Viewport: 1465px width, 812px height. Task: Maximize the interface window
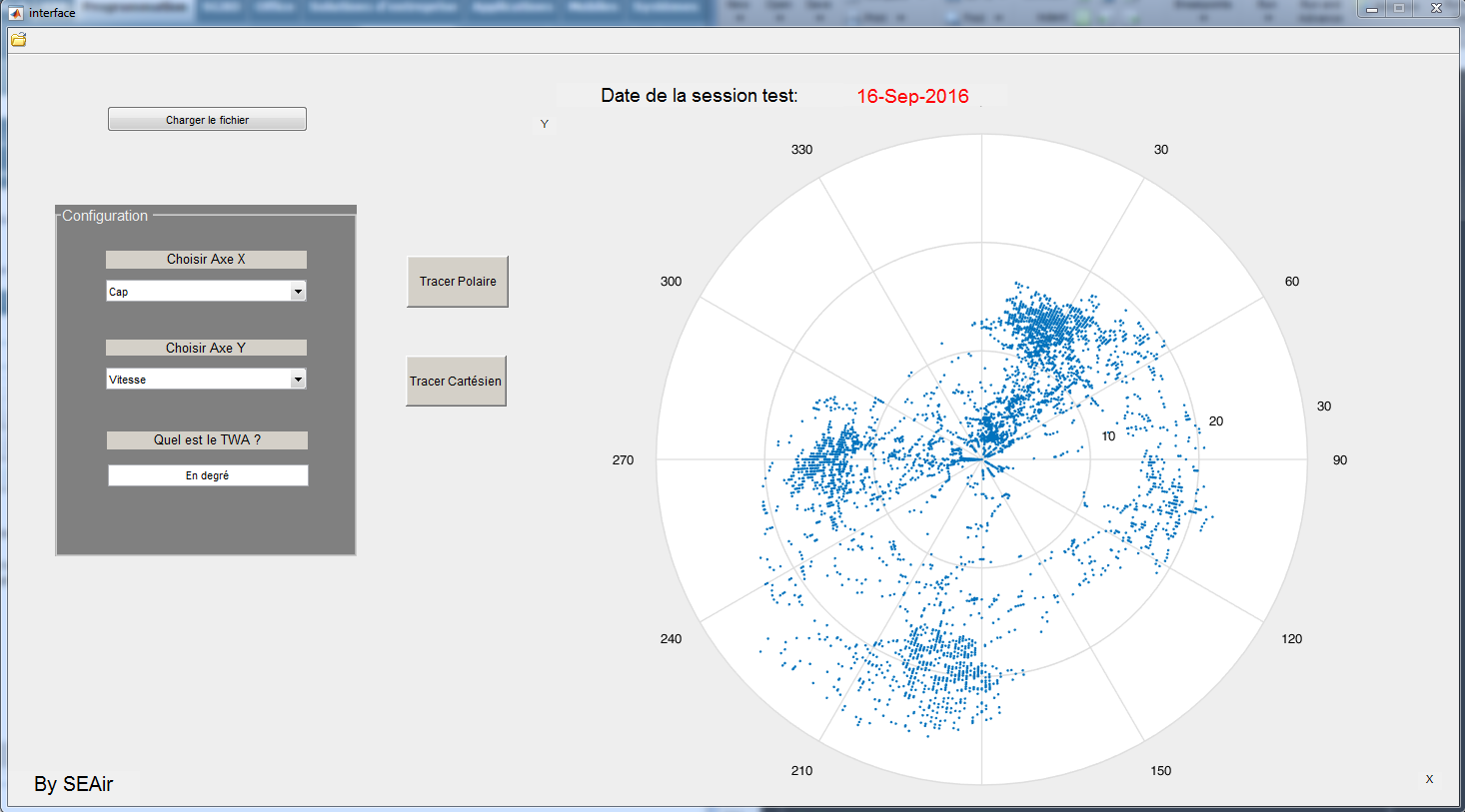point(1399,9)
